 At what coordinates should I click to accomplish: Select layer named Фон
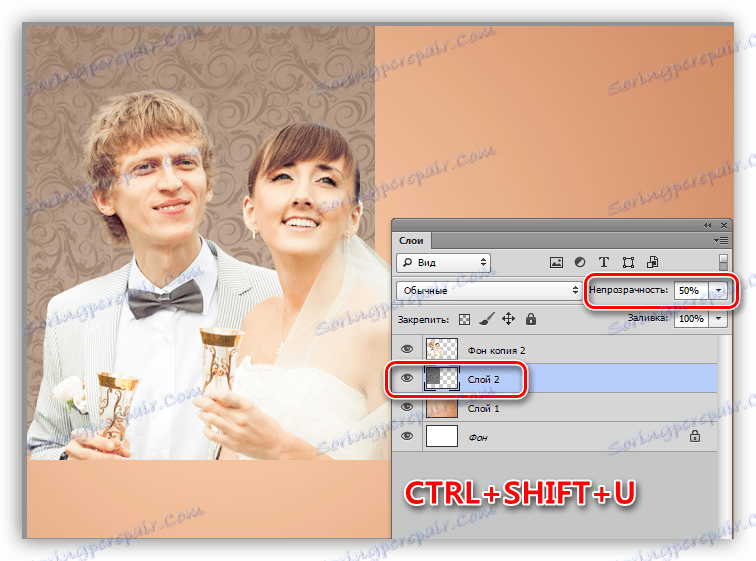(478, 438)
